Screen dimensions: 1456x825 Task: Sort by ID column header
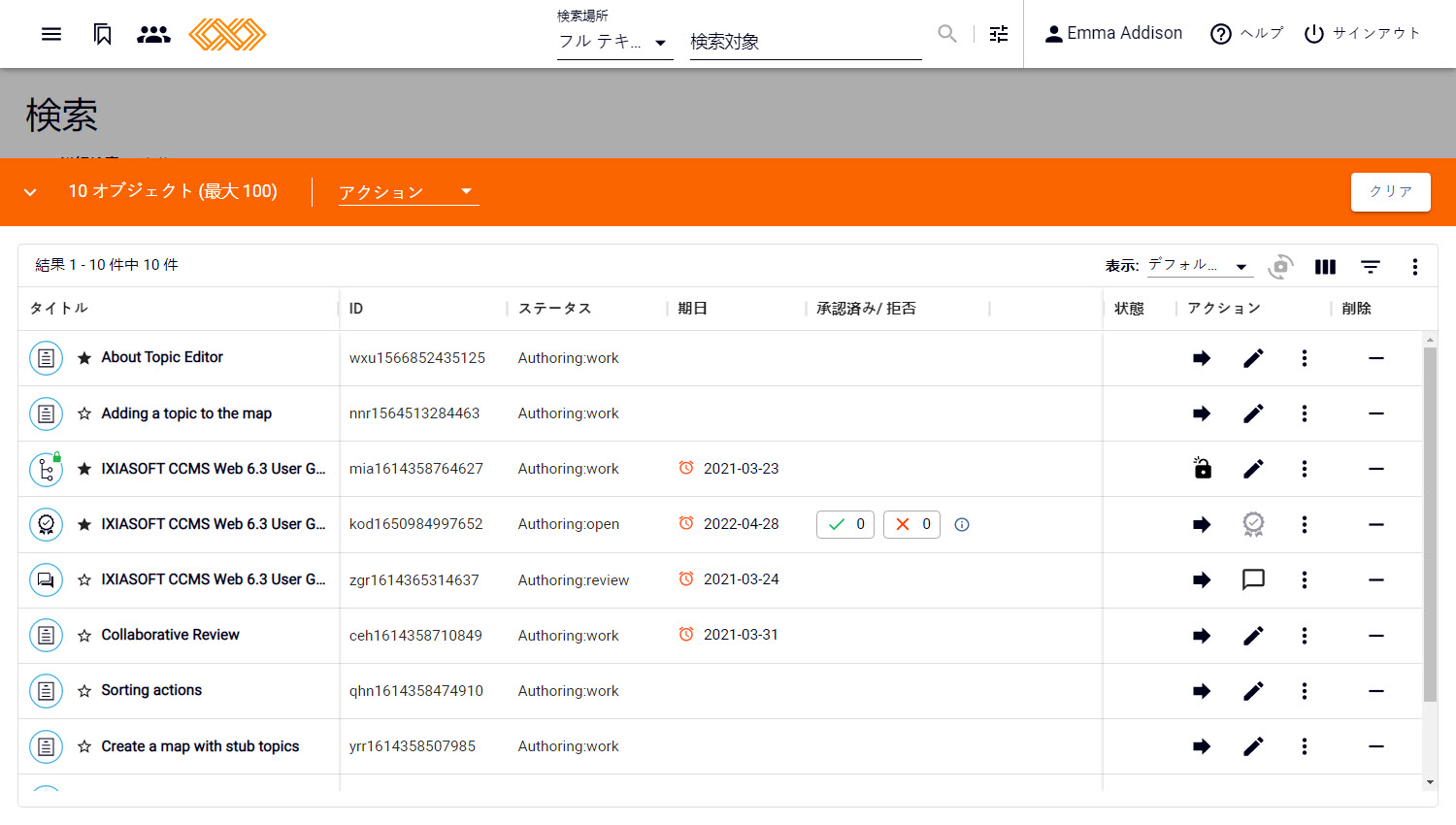point(356,309)
